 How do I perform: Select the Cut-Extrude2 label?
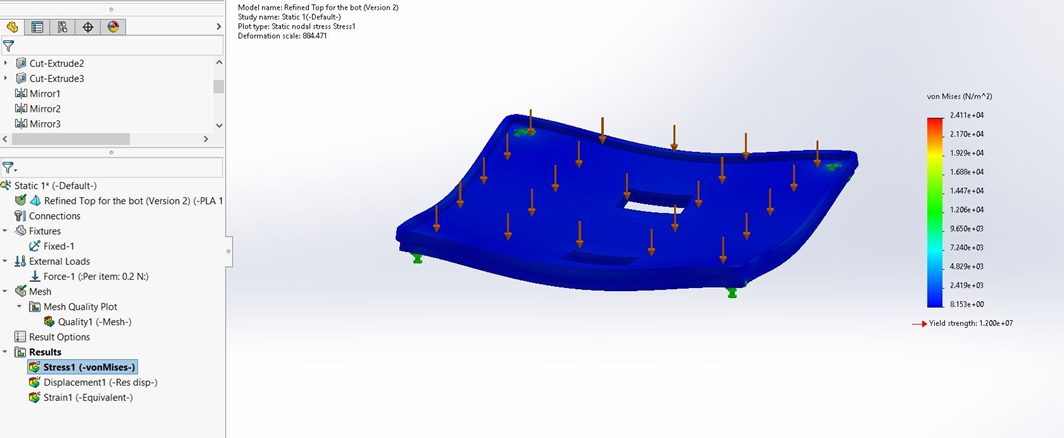(x=57, y=63)
